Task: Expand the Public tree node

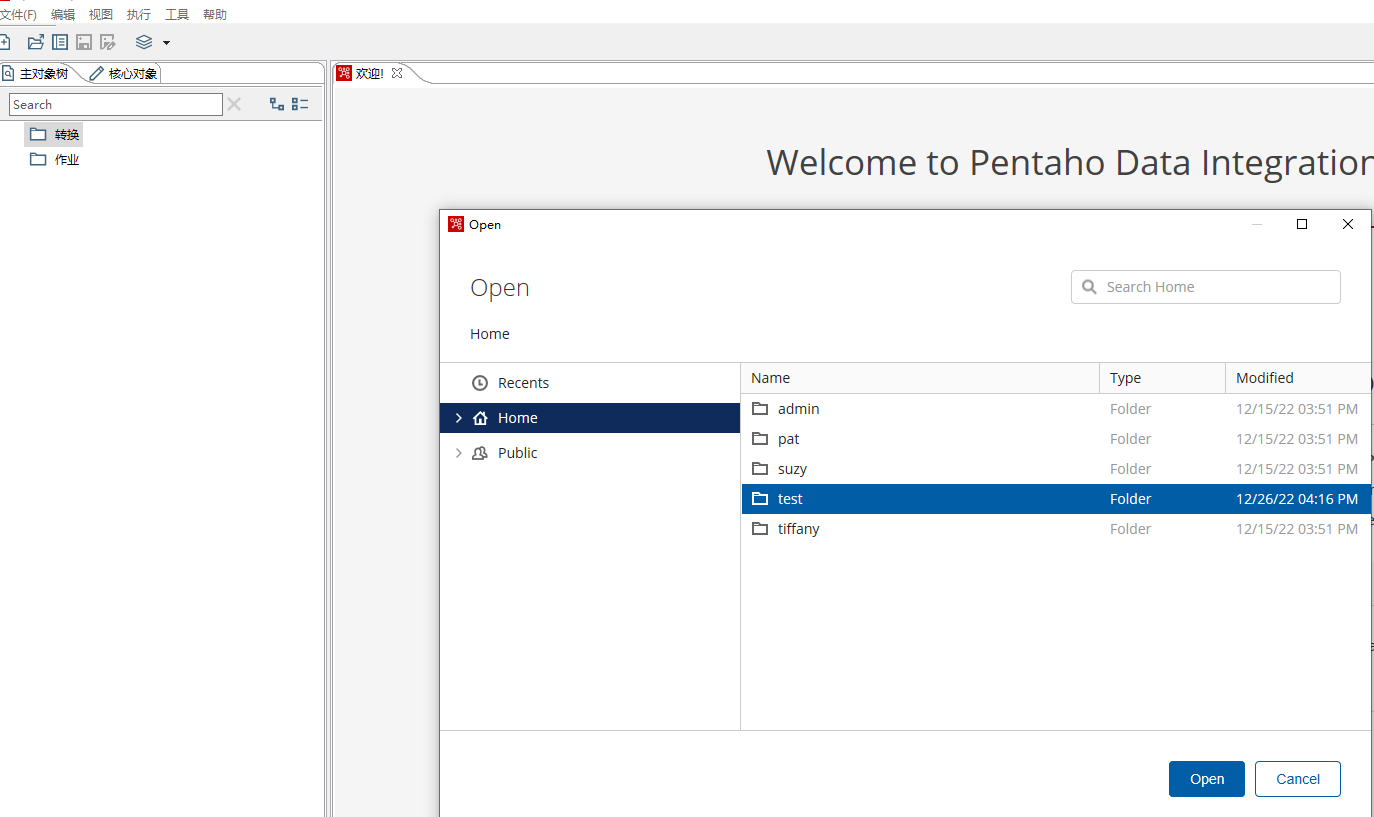Action: [x=459, y=453]
